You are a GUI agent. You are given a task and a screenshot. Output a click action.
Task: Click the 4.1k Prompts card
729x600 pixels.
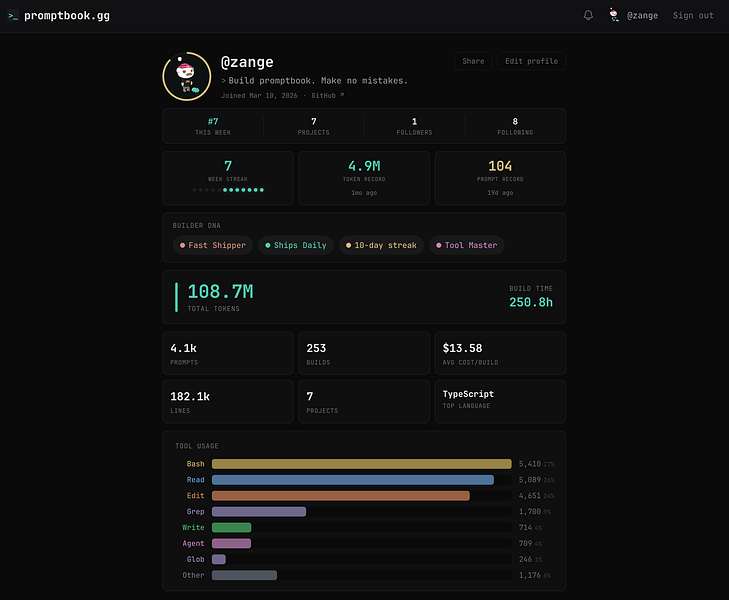coord(228,353)
